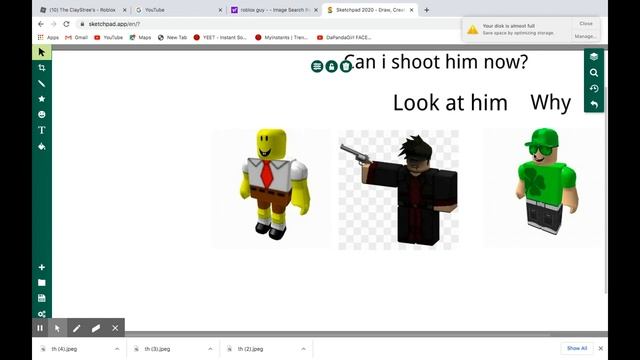Image resolution: width=640 pixels, height=360 pixels.
Task: Open the History clock icon
Action: click(x=594, y=89)
